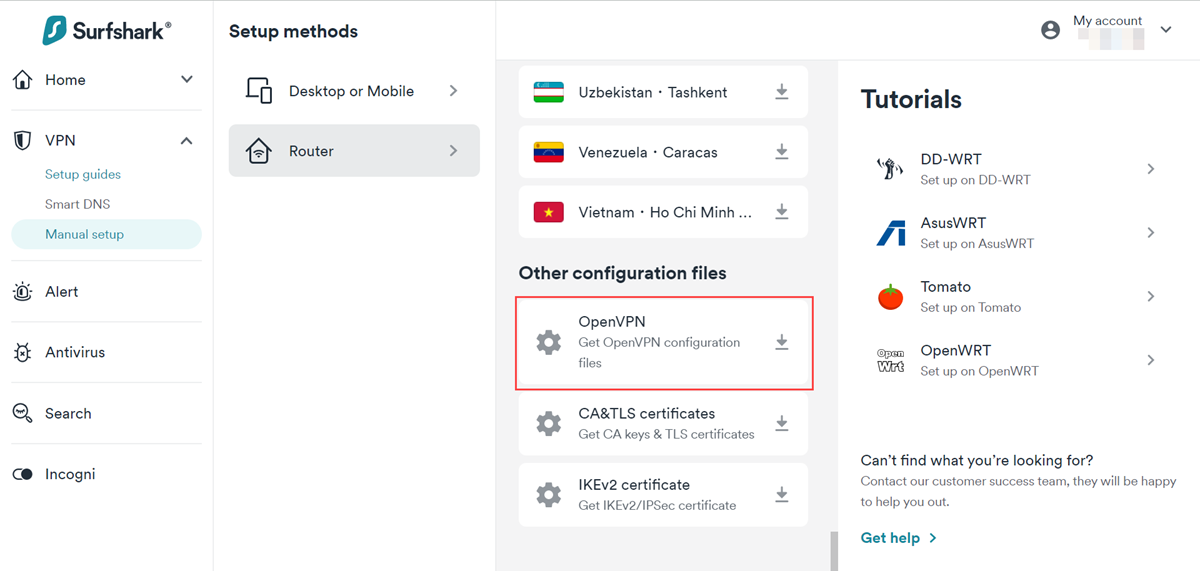Click the server list scrollbar
Viewport: 1200px width, 571px height.
click(x=832, y=551)
